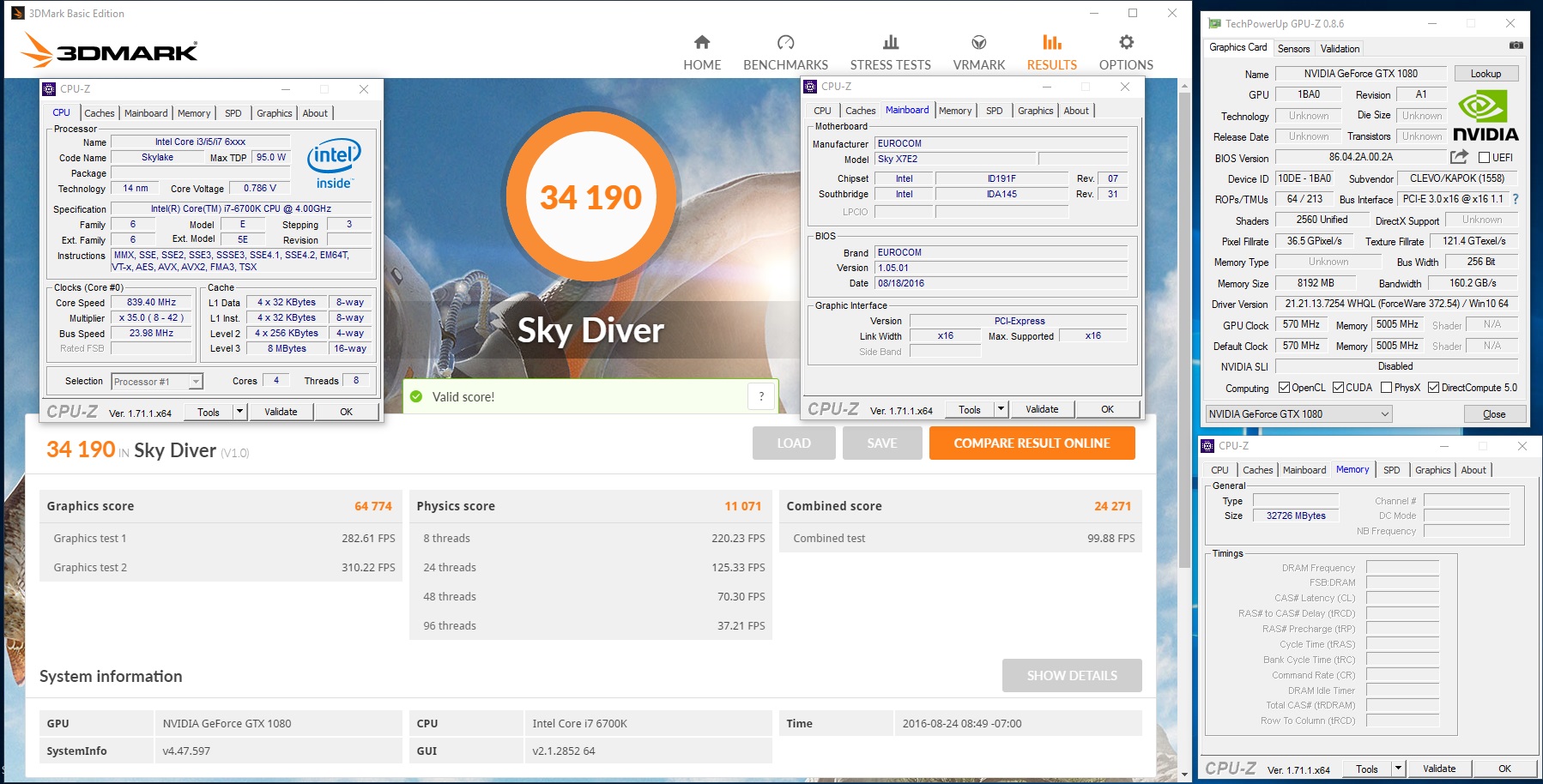Click the Lookup button in GPU-Z
The height and width of the screenshot is (784, 1543).
(x=1486, y=74)
